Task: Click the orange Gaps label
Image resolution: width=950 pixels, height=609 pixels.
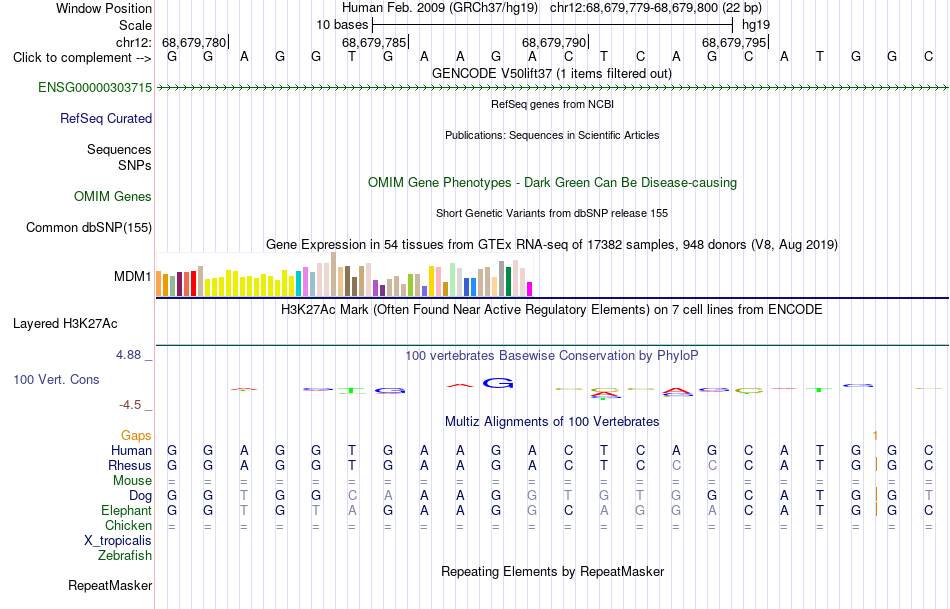Action: coord(136,435)
